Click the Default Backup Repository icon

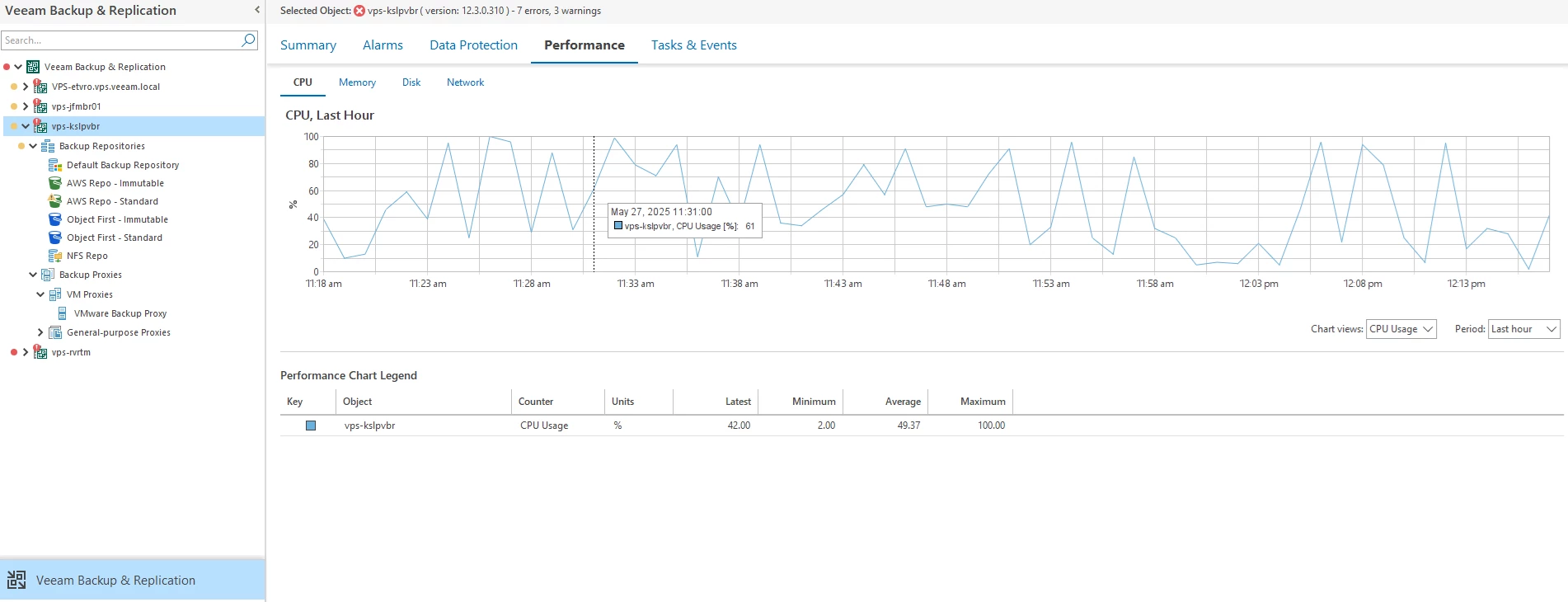coord(55,165)
